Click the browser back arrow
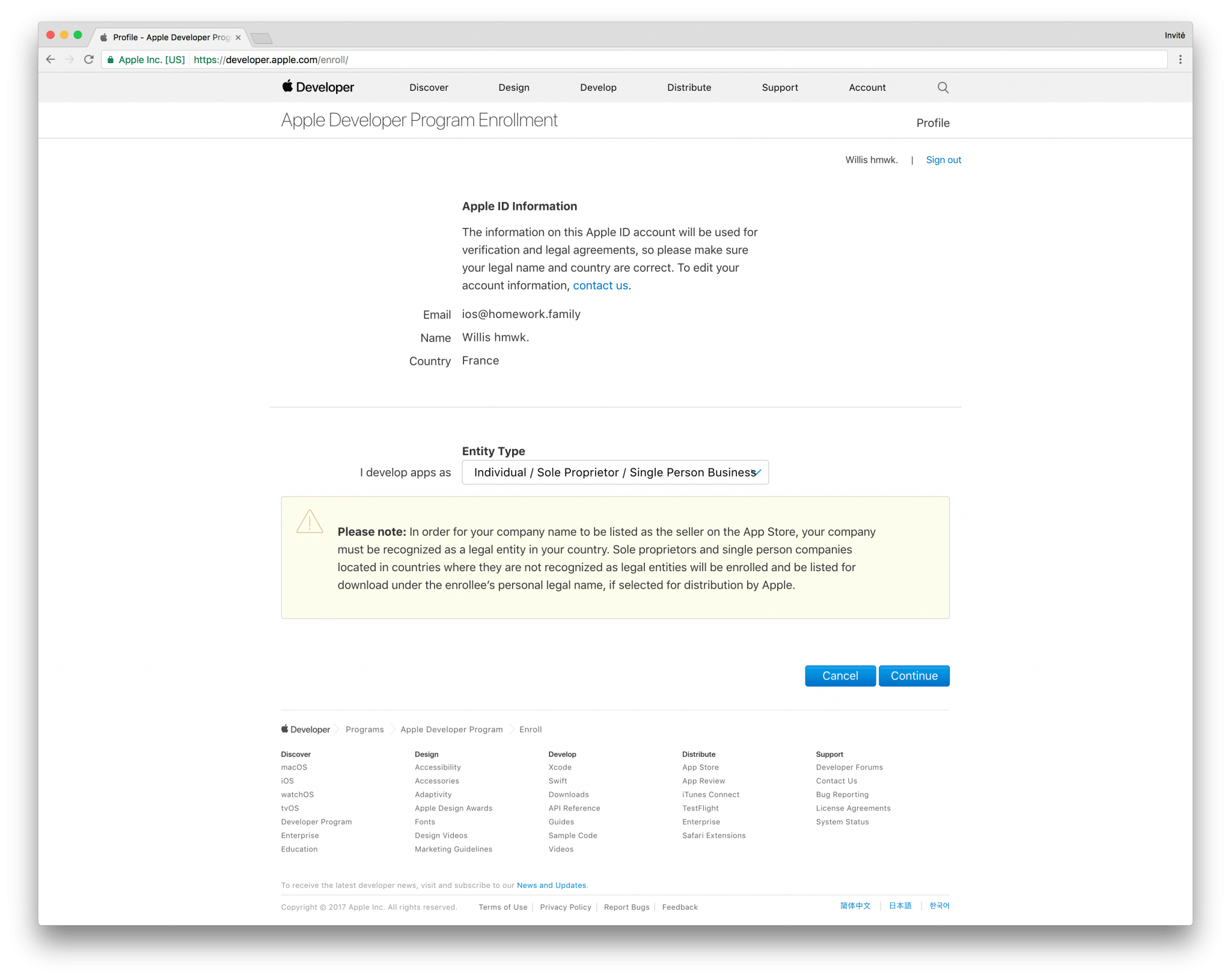Viewport: 1231px width, 980px height. tap(50, 60)
